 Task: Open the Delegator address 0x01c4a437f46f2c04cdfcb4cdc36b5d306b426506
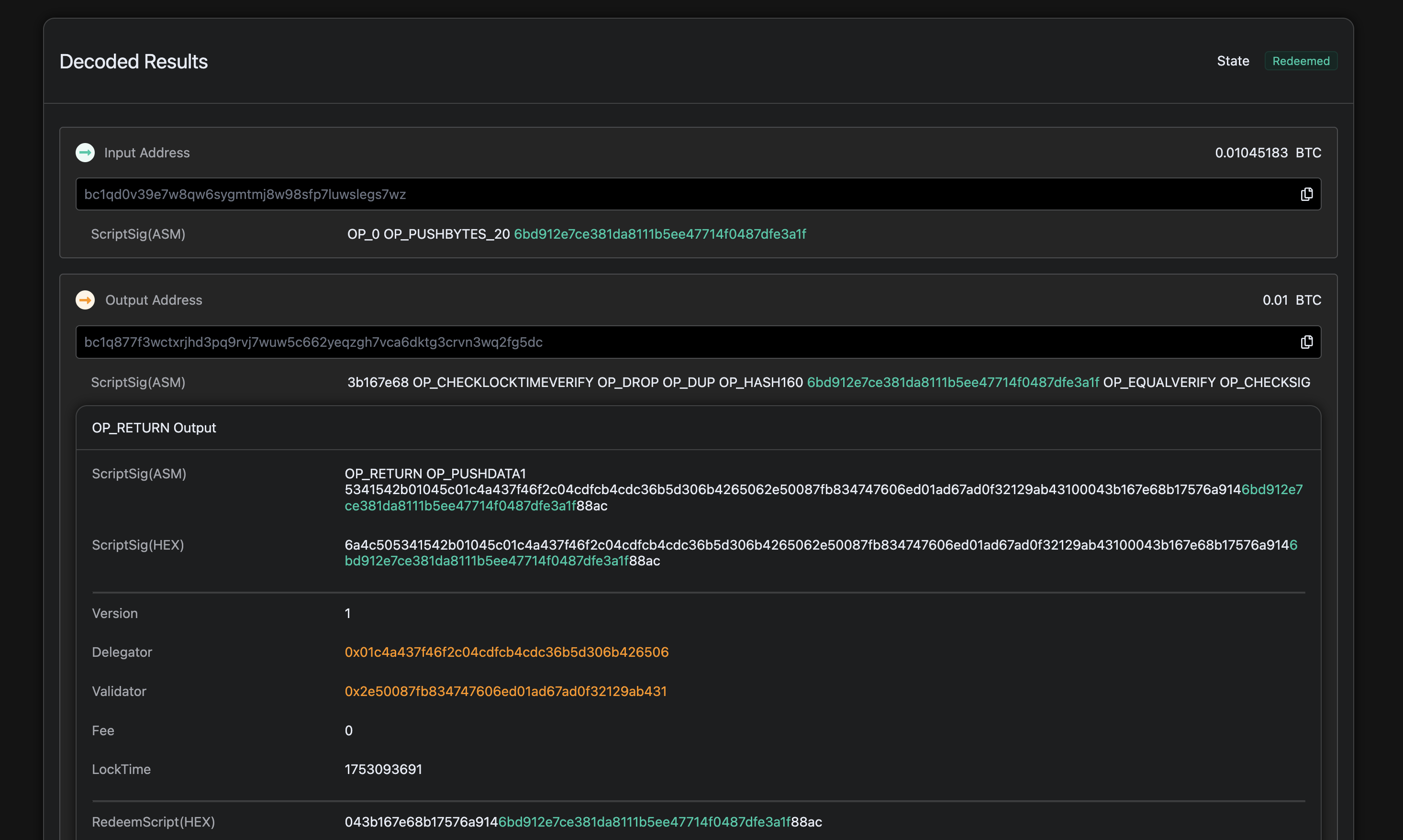(x=507, y=652)
